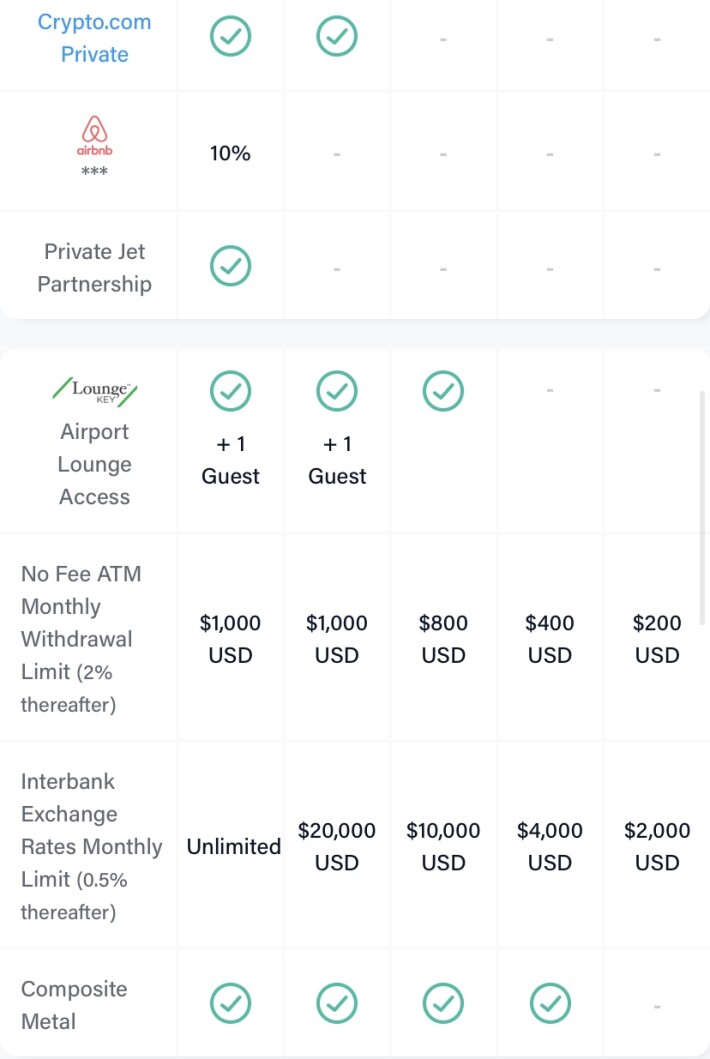
Task: Click first column +1 Guest lounge text
Action: (x=230, y=460)
